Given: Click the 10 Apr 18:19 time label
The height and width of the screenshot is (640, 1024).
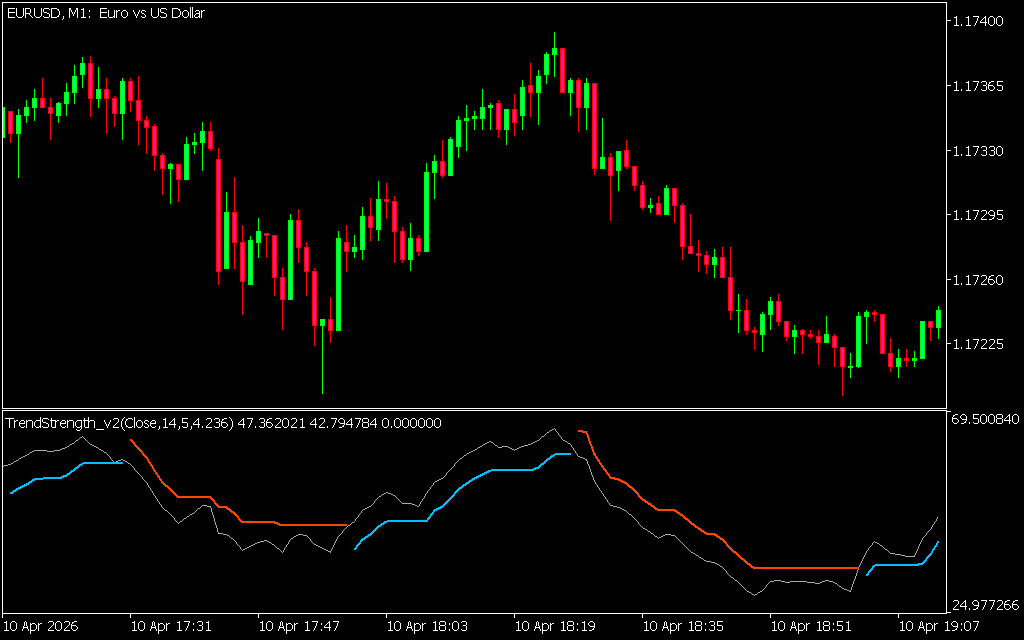Looking at the screenshot, I should (x=555, y=627).
